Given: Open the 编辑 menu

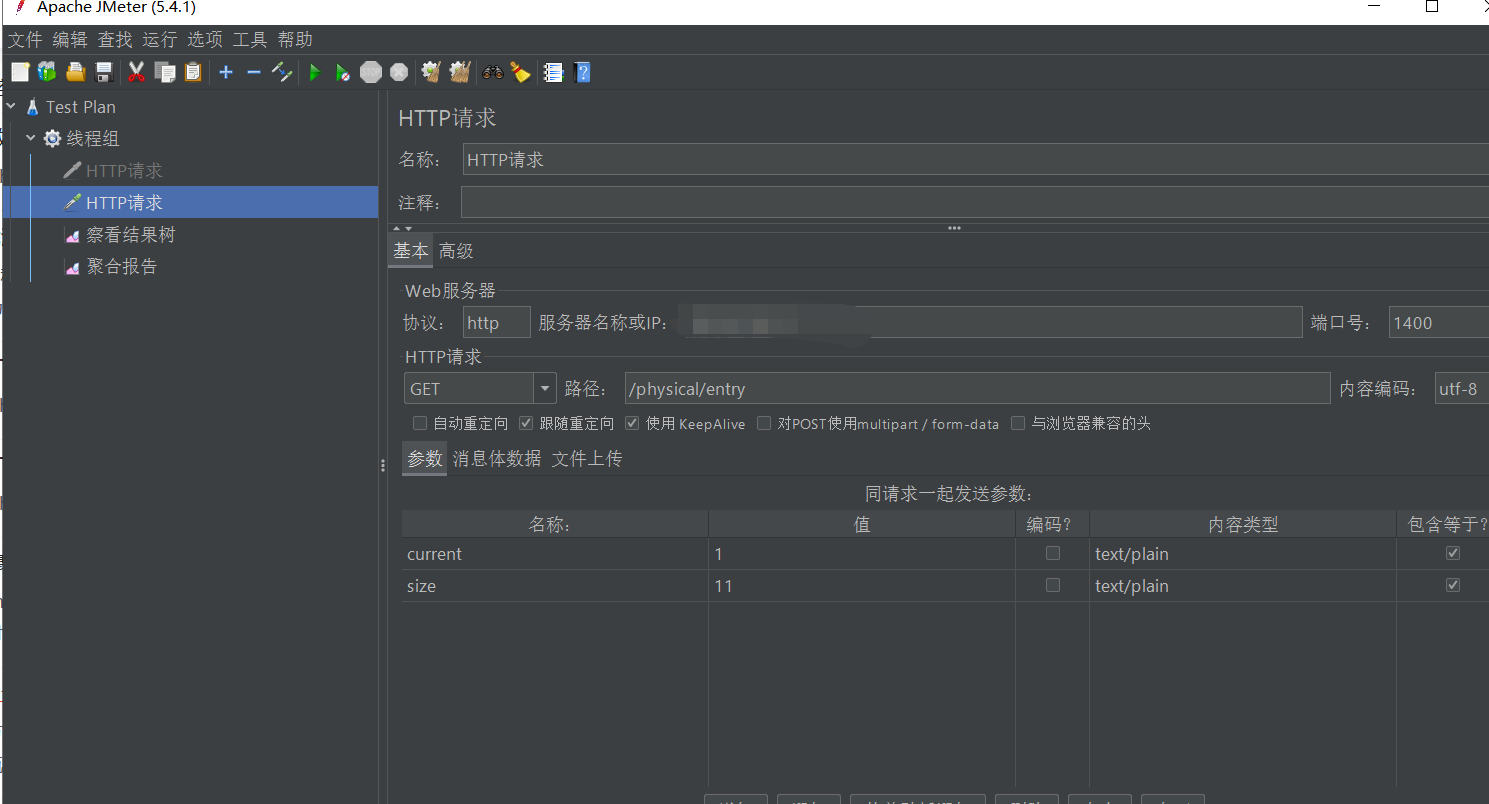Looking at the screenshot, I should [70, 39].
